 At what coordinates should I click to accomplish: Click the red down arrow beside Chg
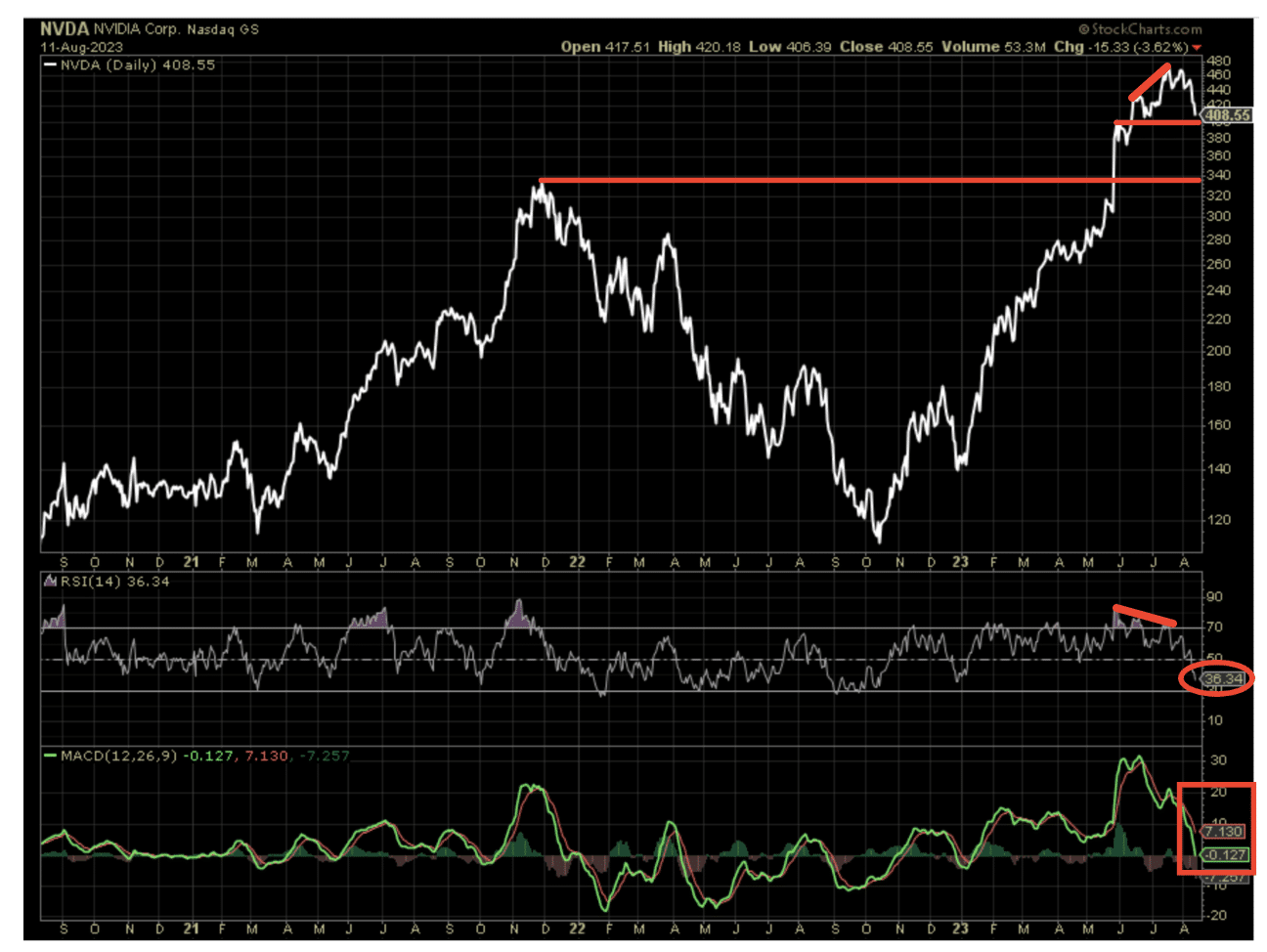tap(1197, 47)
